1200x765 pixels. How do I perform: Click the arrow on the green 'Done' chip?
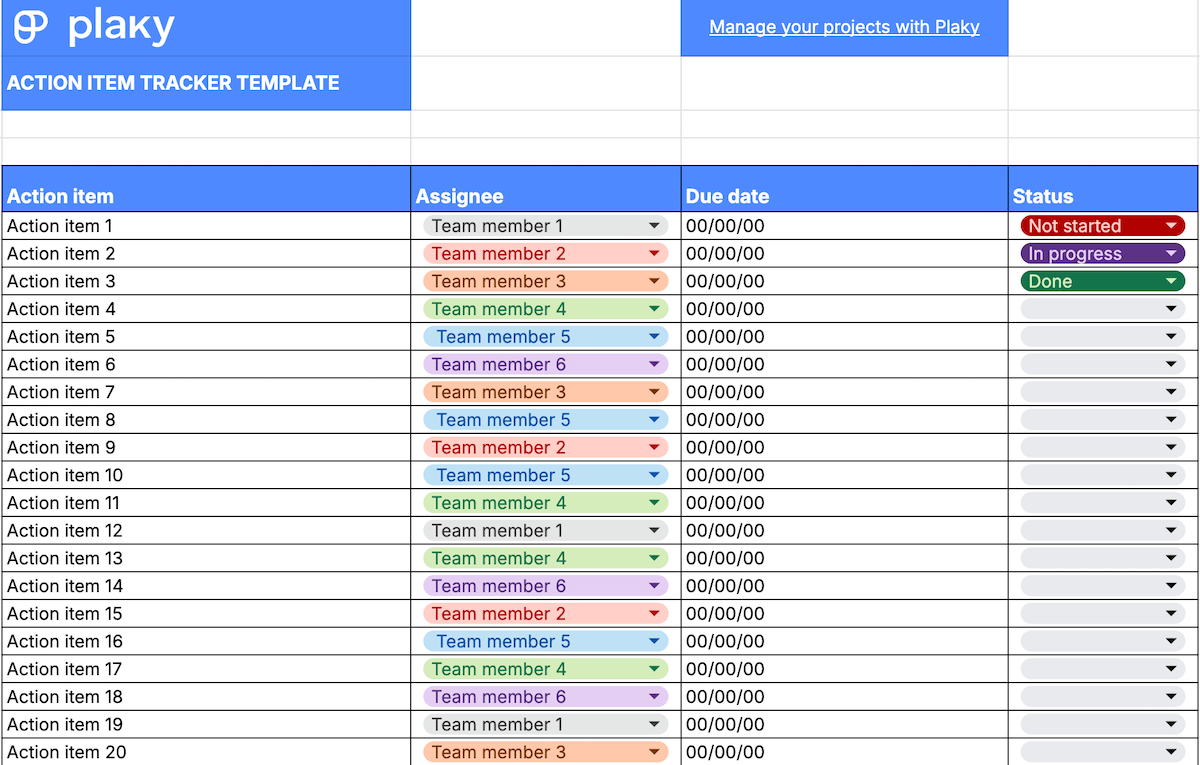pyautogui.click(x=1171, y=282)
